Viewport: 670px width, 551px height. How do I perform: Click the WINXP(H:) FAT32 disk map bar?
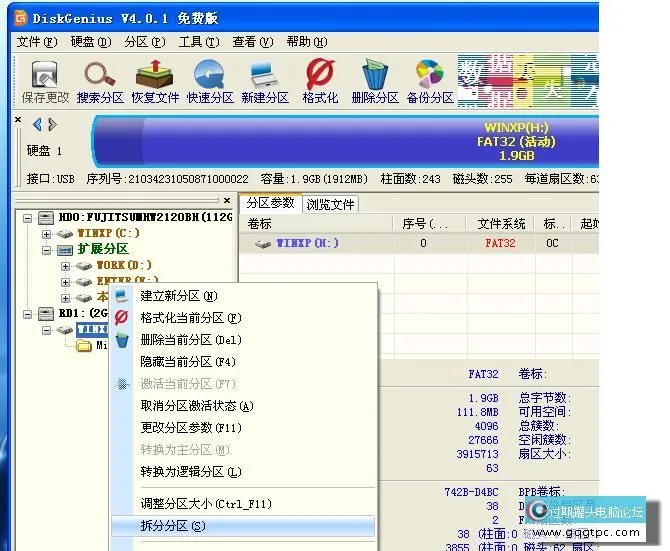point(346,141)
